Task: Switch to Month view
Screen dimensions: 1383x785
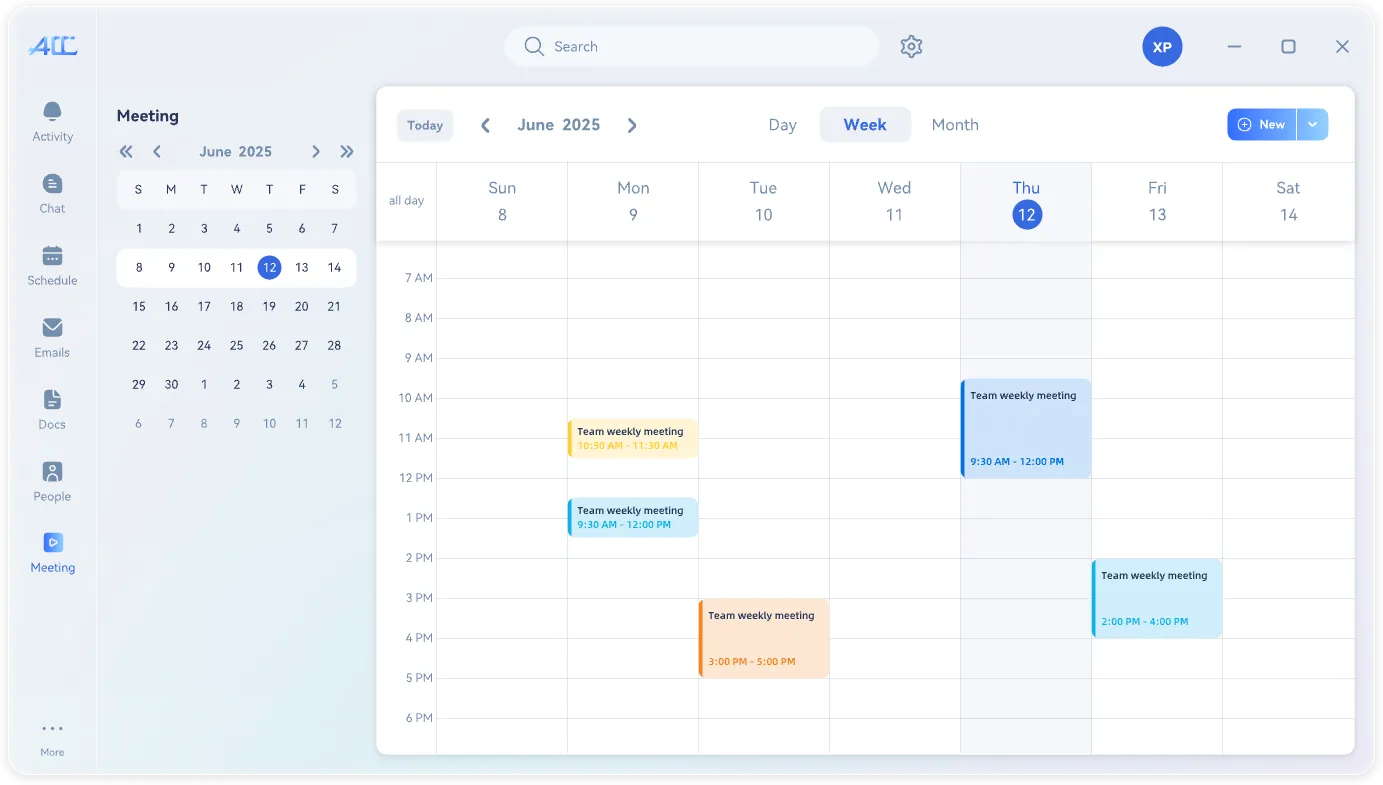Action: tap(955, 125)
